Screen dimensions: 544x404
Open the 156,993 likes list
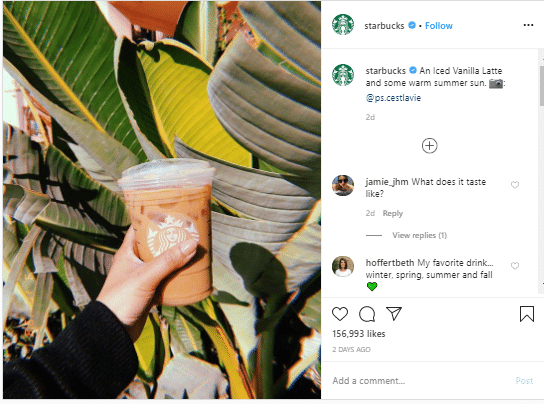(358, 334)
